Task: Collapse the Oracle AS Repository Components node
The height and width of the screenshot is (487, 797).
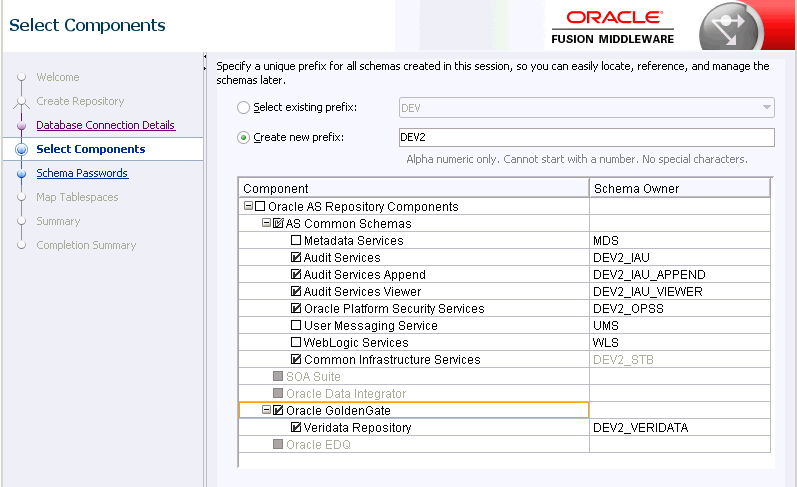Action: [248, 205]
